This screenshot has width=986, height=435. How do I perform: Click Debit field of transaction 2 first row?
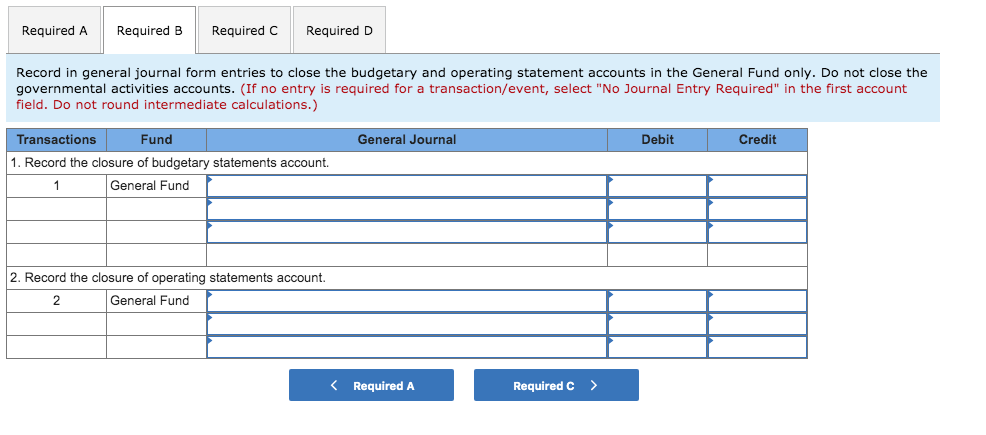coord(657,301)
